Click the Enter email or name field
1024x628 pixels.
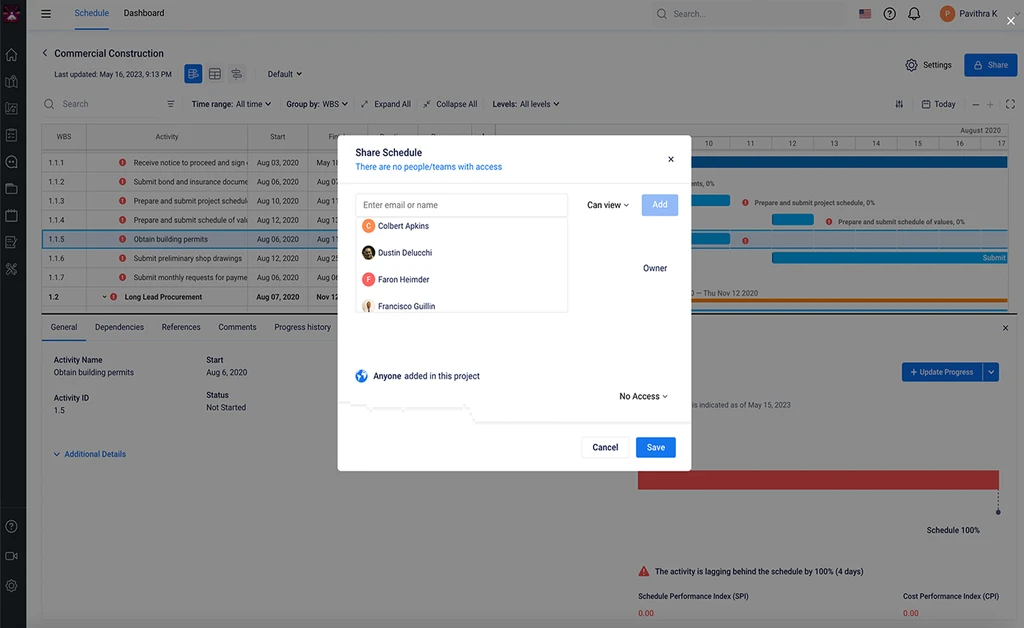tap(461, 205)
